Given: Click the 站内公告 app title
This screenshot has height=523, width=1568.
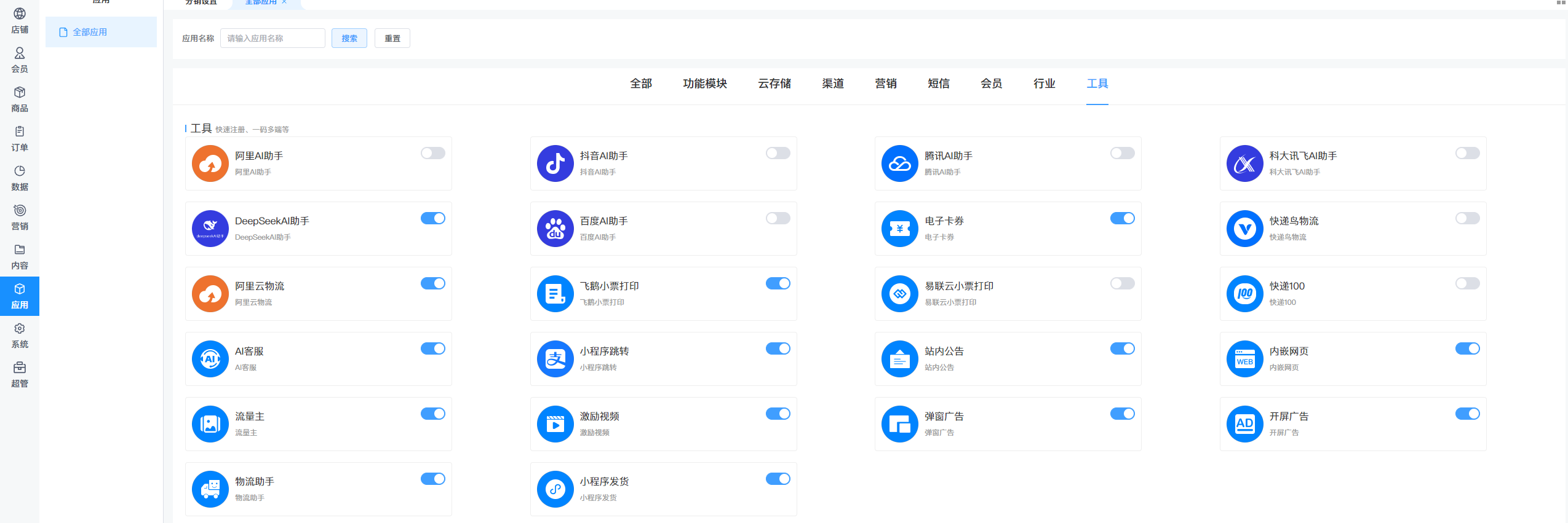Looking at the screenshot, I should (944, 351).
